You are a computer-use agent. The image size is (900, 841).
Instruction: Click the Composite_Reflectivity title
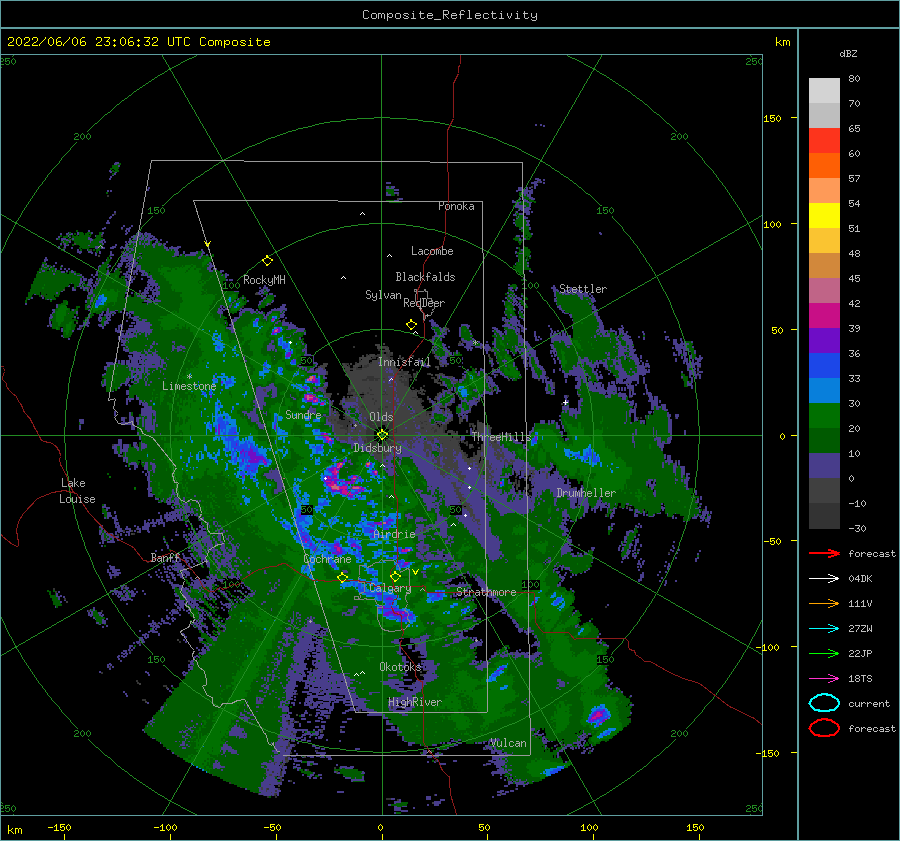[449, 15]
